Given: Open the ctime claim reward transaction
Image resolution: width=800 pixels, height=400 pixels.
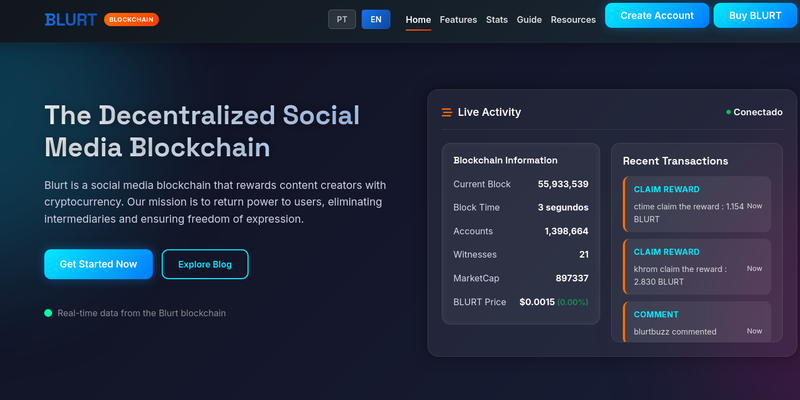Looking at the screenshot, I should [x=696, y=204].
